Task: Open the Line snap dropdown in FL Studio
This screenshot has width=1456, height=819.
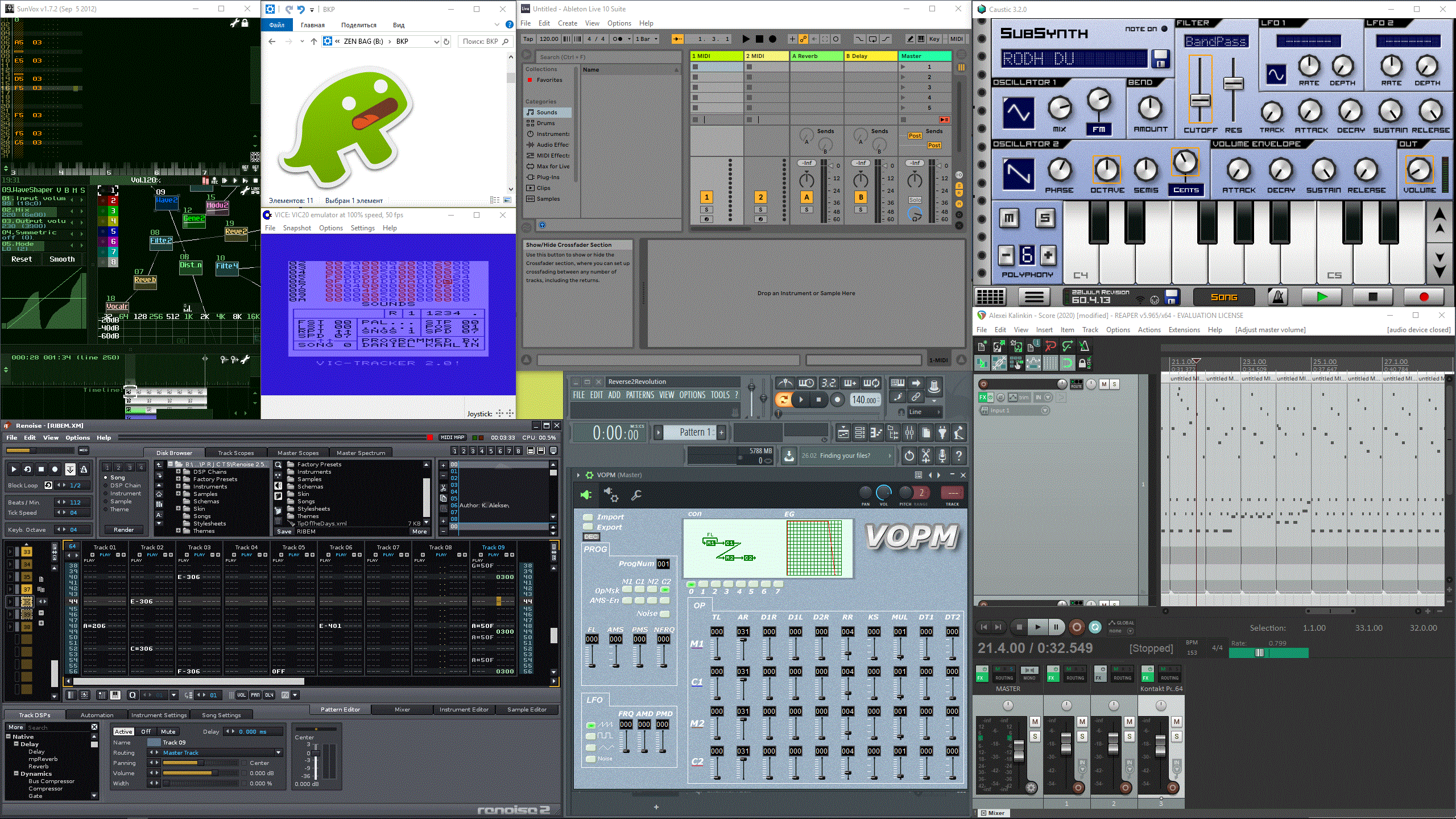Action: 924,412
